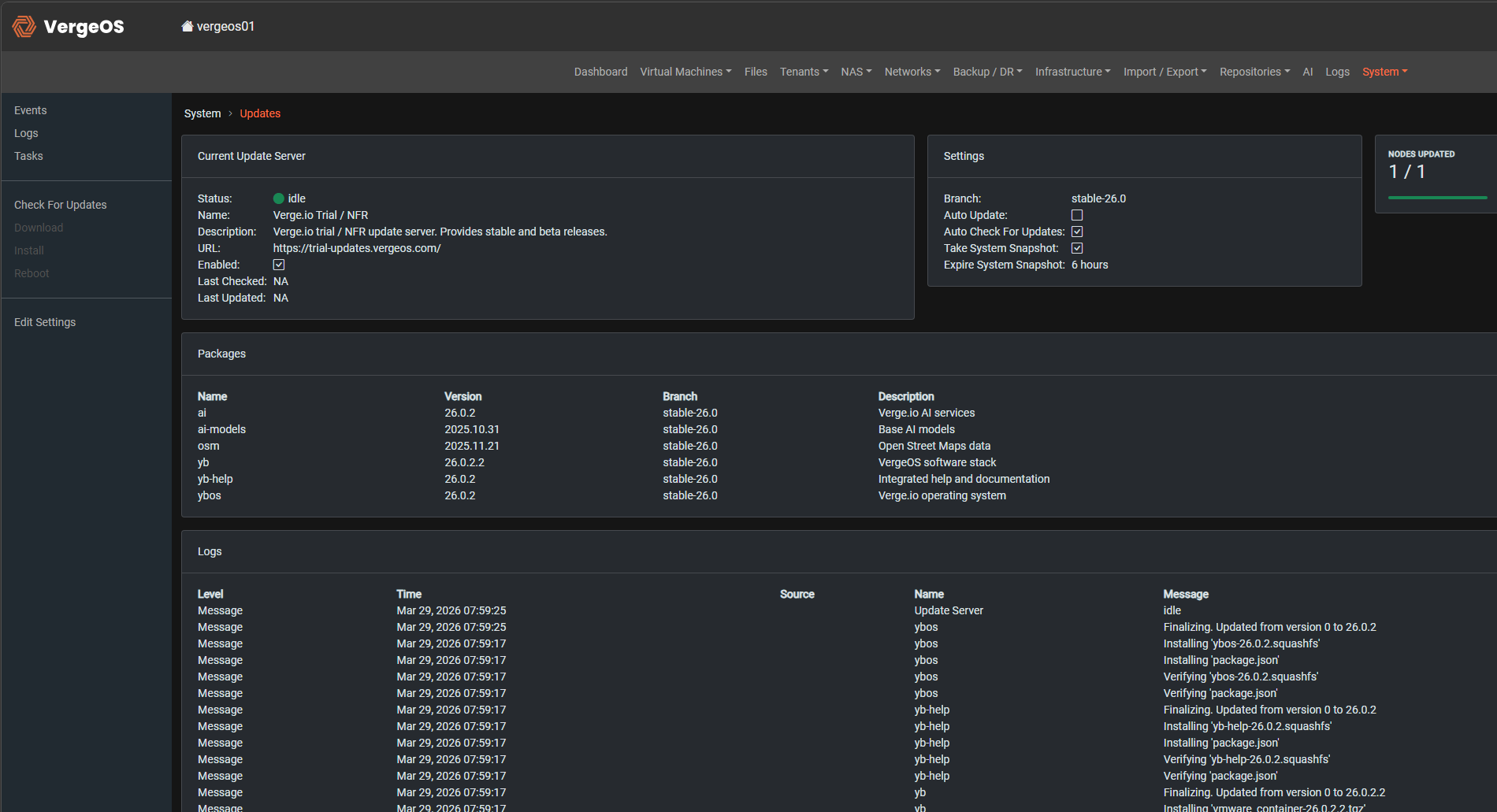Image resolution: width=1497 pixels, height=812 pixels.
Task: Click the 'yb-help' package row name
Action: (215, 479)
